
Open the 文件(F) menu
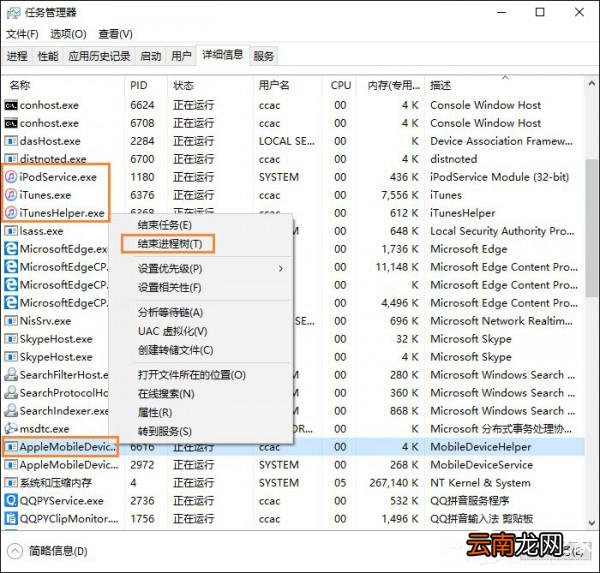[22, 34]
